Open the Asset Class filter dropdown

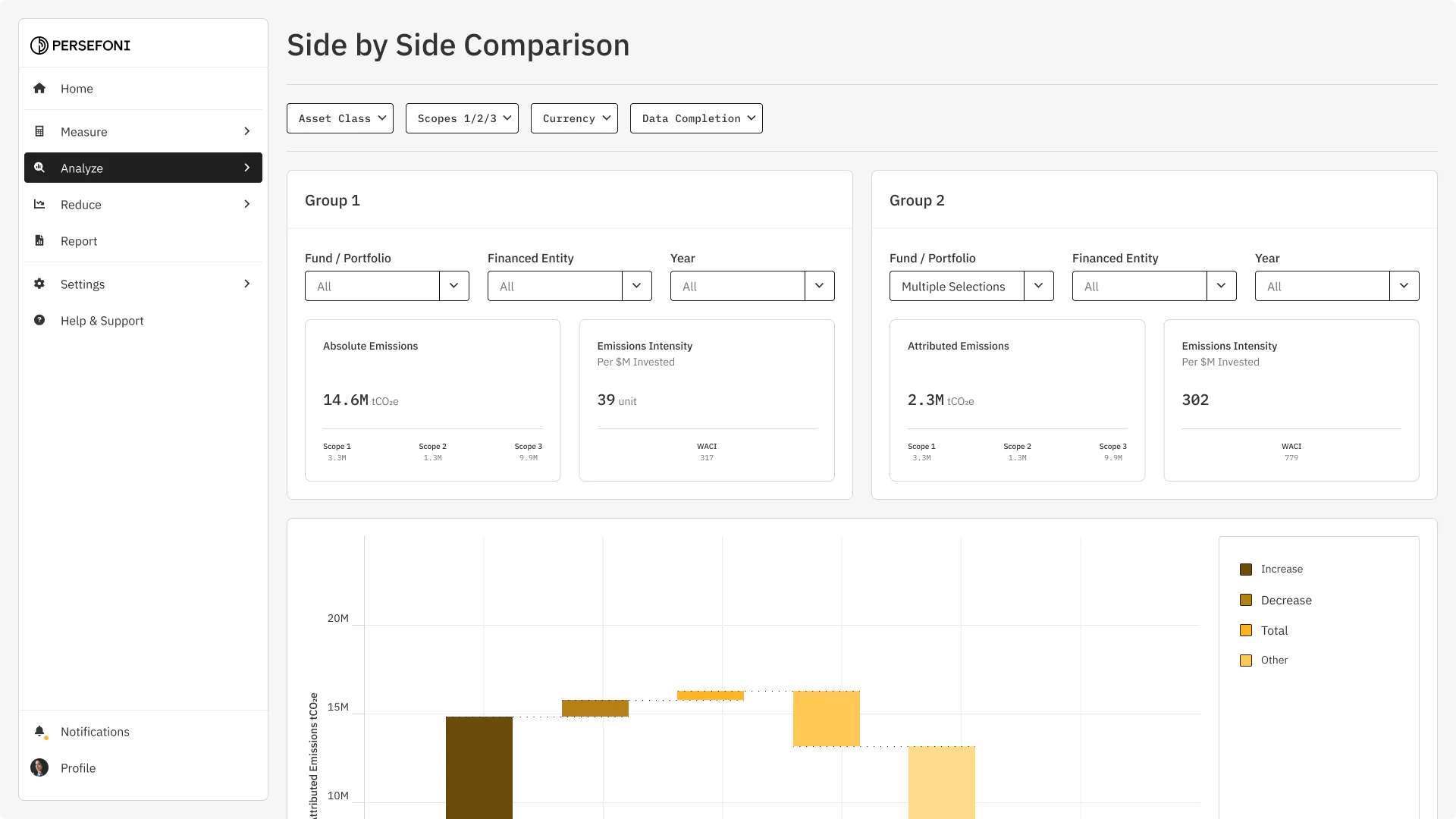pyautogui.click(x=340, y=118)
